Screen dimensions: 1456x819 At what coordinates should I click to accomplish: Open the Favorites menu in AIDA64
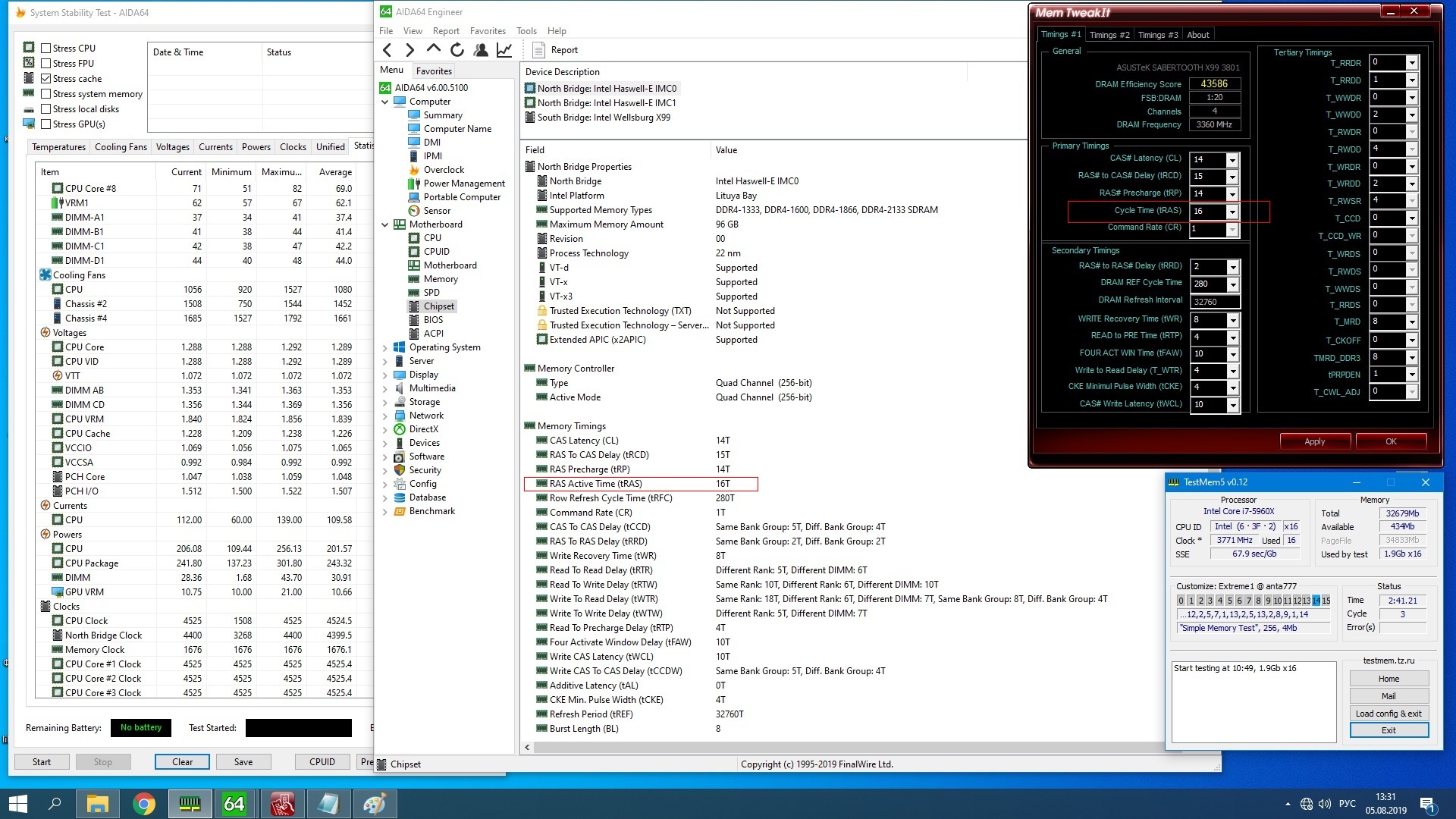[x=487, y=31]
